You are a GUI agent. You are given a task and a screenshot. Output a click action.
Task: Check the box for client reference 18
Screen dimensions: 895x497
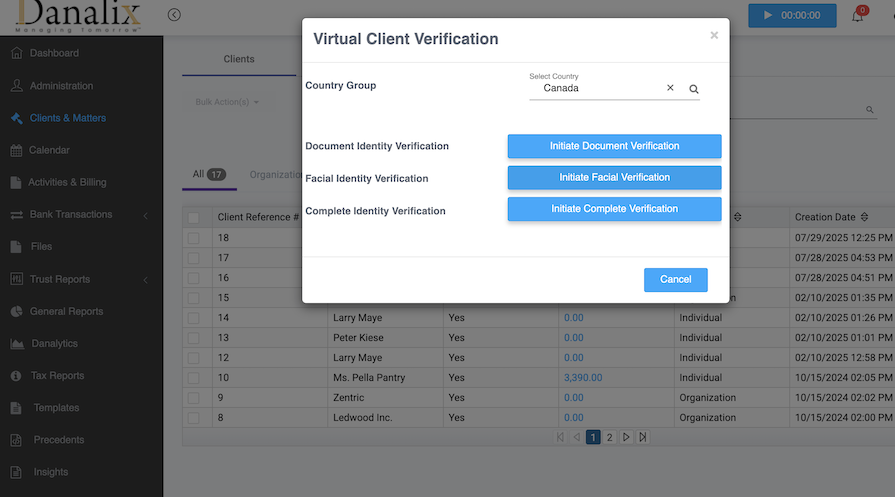pyautogui.click(x=194, y=238)
